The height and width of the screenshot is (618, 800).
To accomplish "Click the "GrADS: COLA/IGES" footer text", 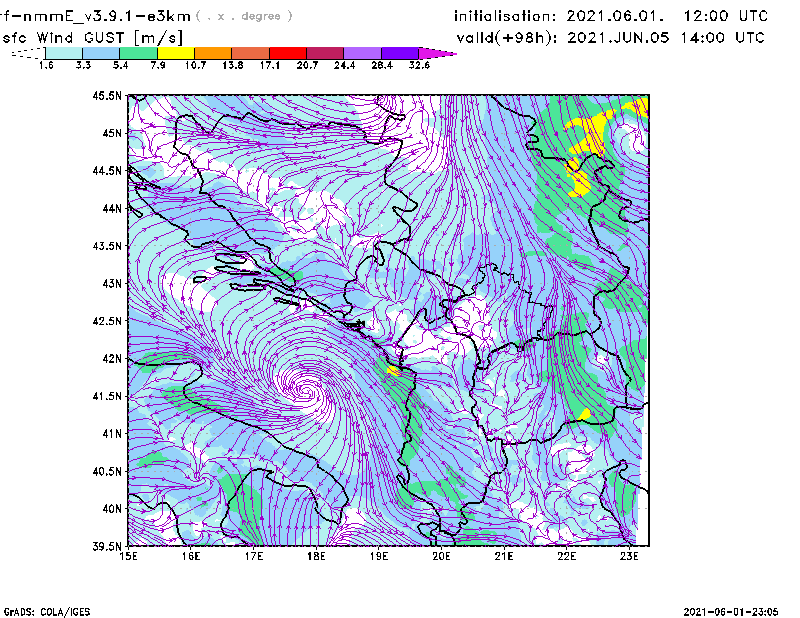I will click(47, 612).
